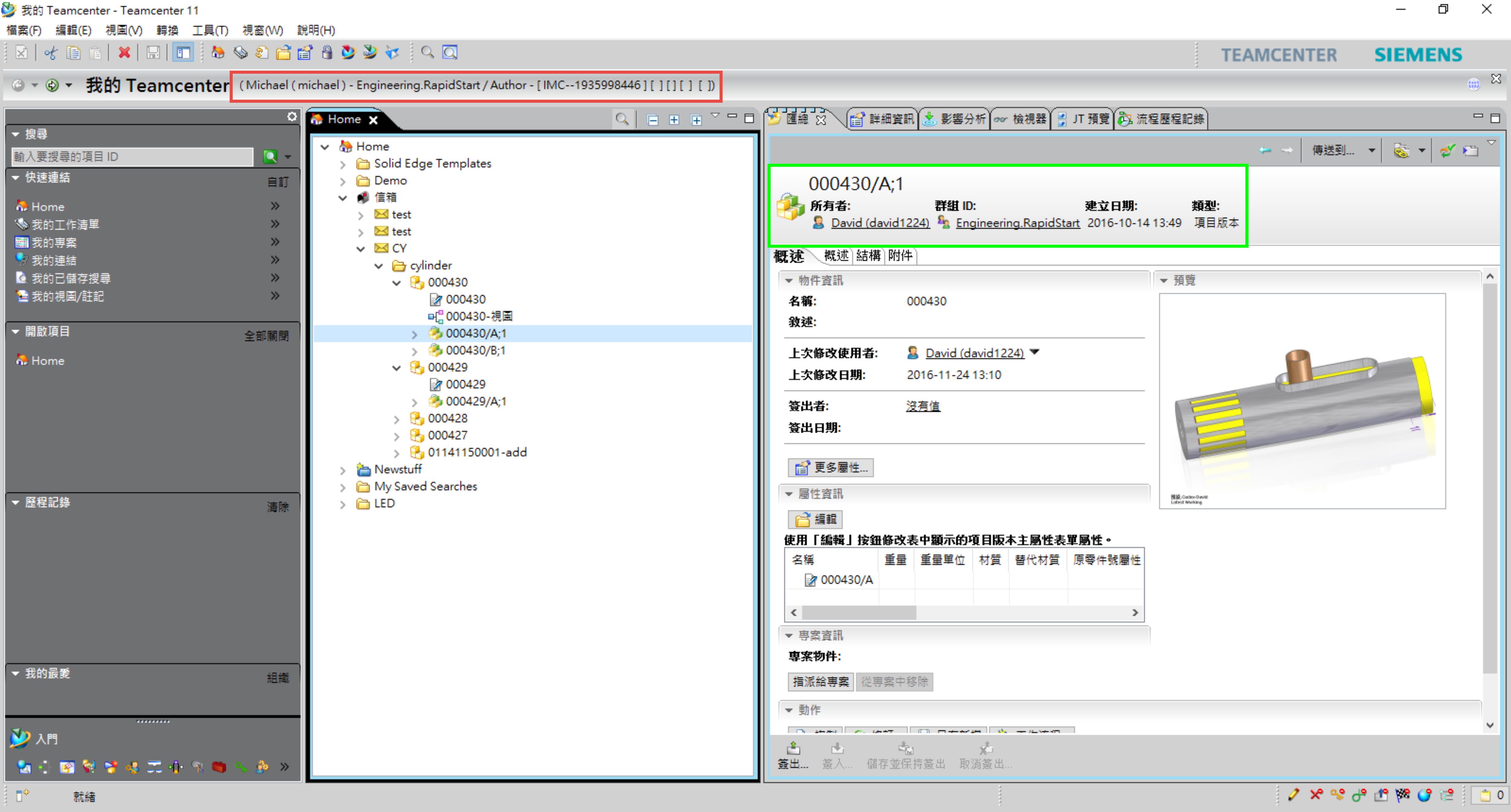The width and height of the screenshot is (1511, 812).
Task: Click the green search execute button
Action: click(270, 156)
